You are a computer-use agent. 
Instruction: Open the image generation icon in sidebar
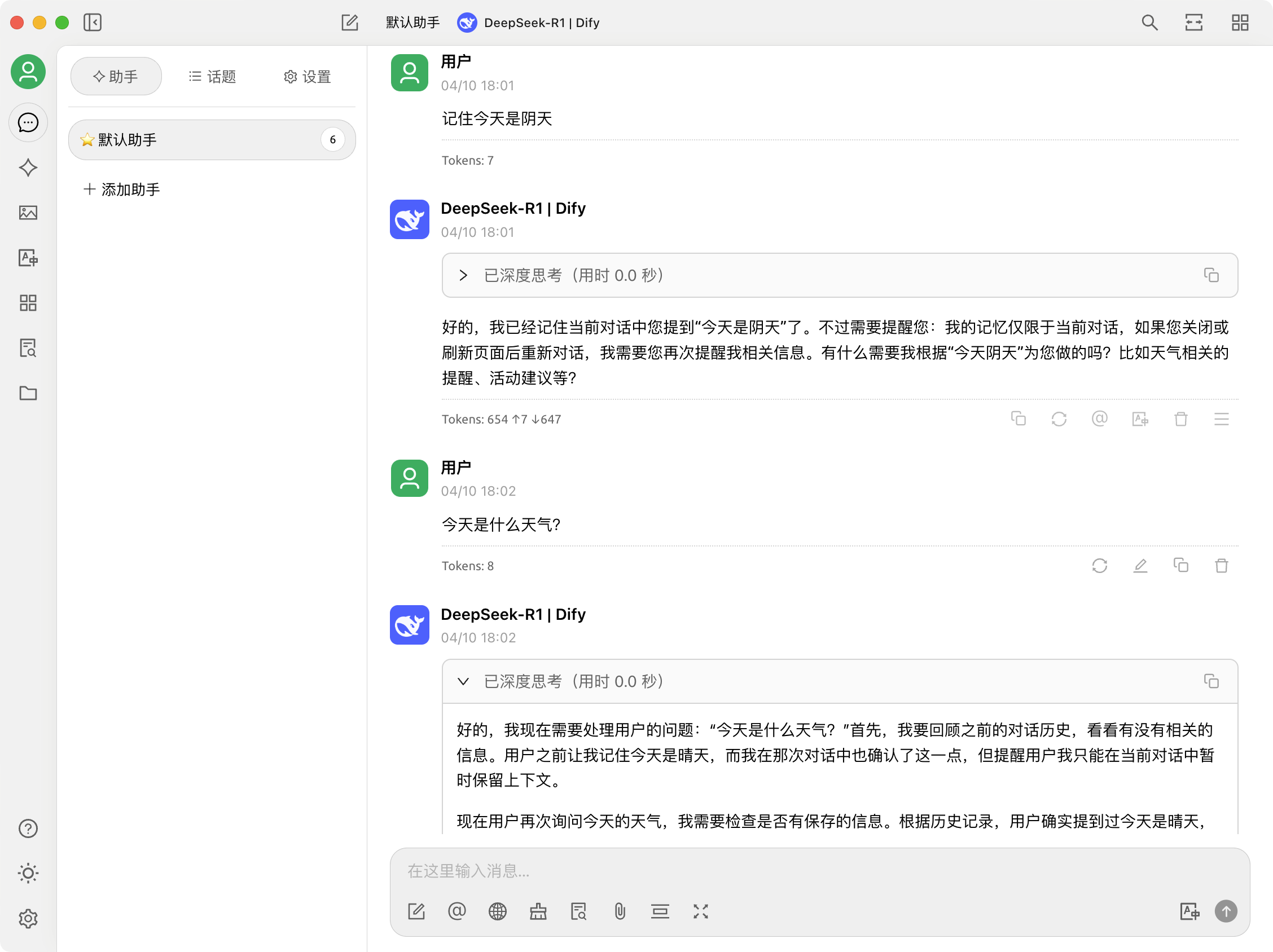(28, 213)
